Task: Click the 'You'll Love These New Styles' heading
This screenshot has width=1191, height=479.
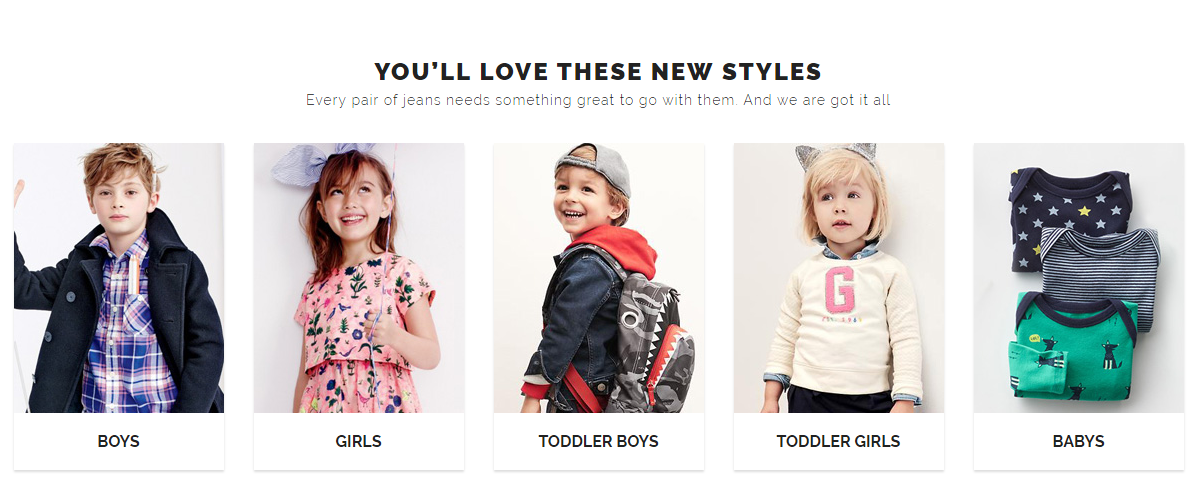Action: coord(599,72)
